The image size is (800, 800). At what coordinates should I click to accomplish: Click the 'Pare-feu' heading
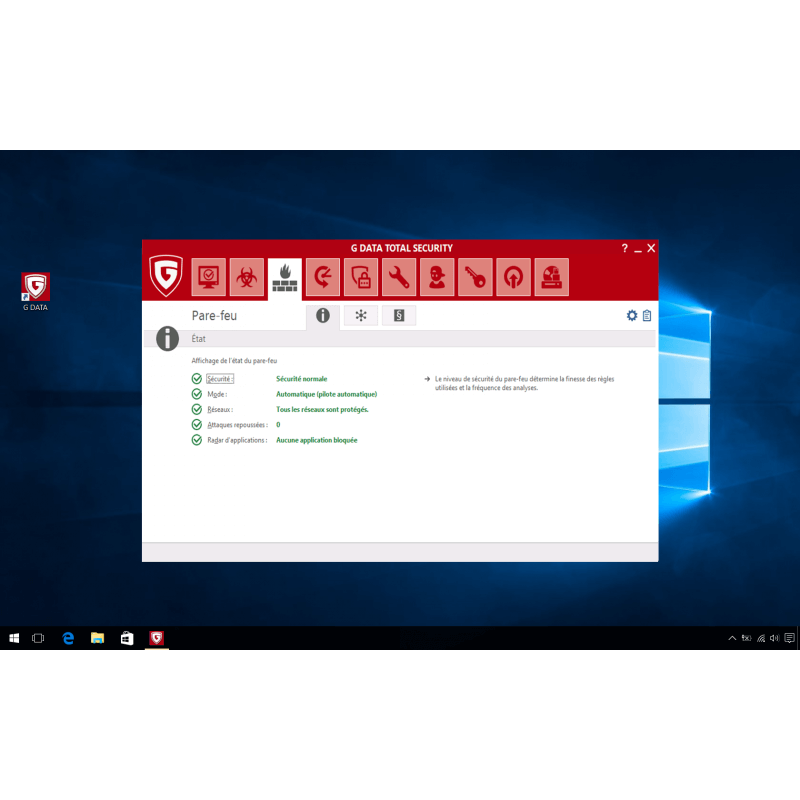click(x=214, y=316)
